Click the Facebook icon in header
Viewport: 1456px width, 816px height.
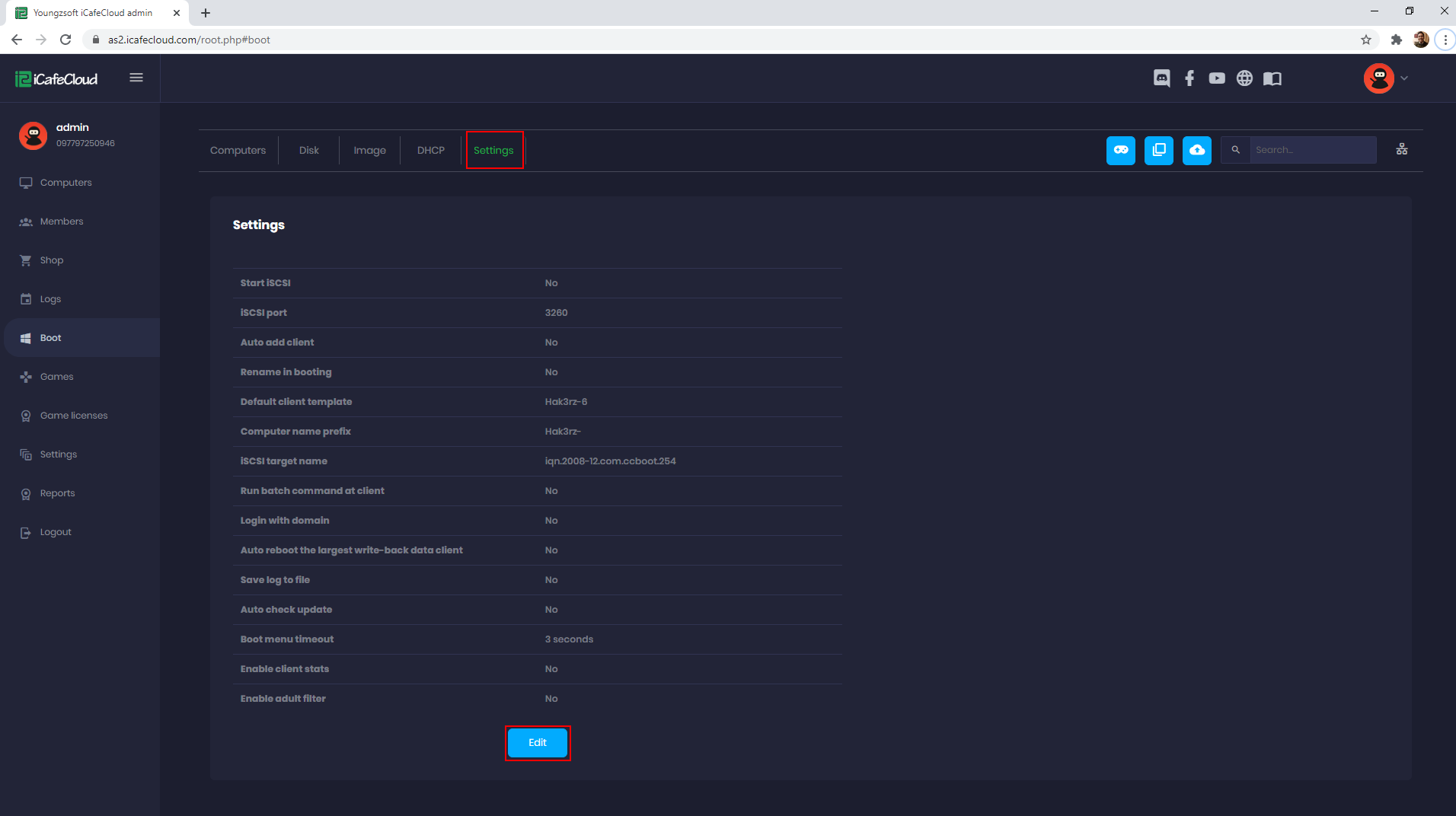(x=1189, y=78)
